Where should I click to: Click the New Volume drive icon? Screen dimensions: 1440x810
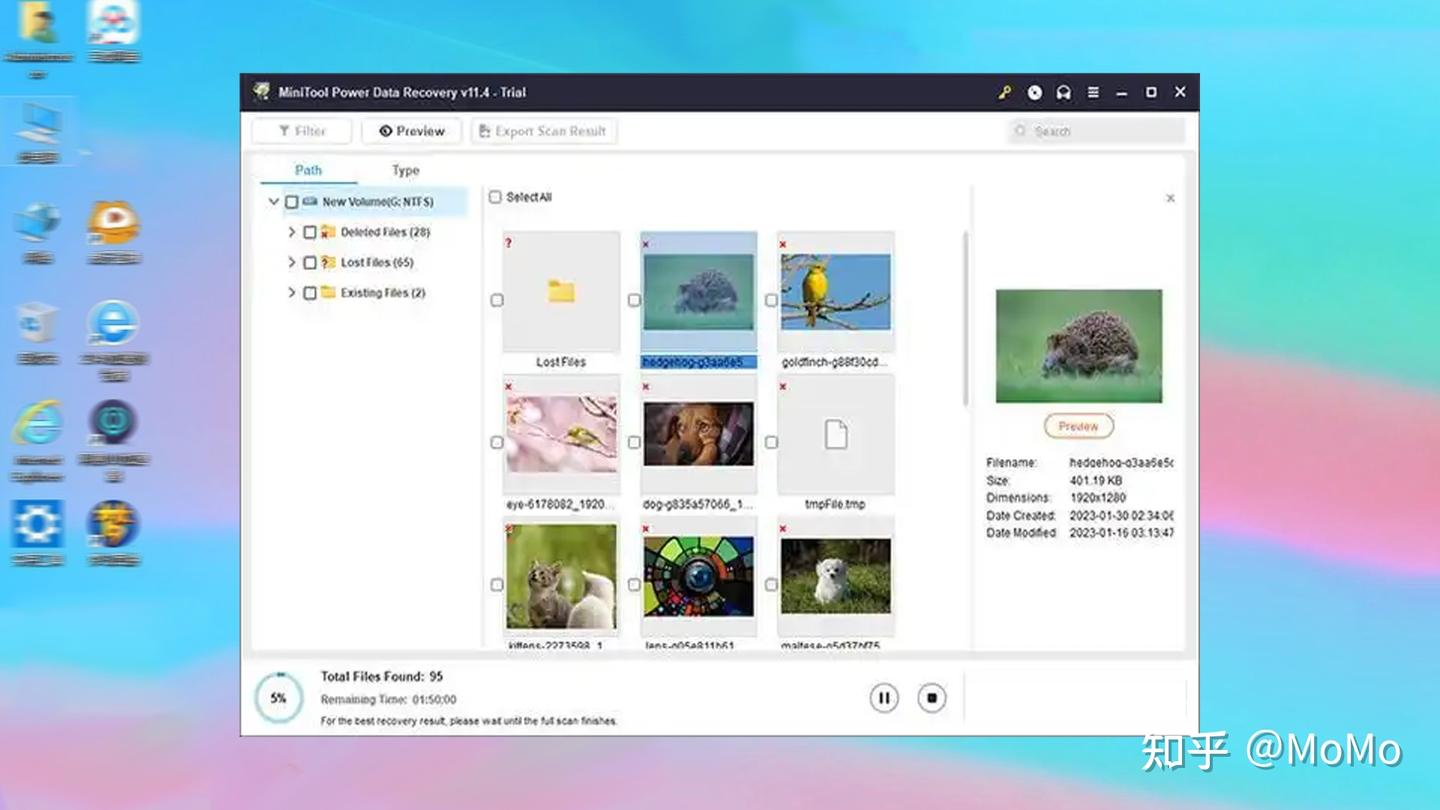point(311,202)
